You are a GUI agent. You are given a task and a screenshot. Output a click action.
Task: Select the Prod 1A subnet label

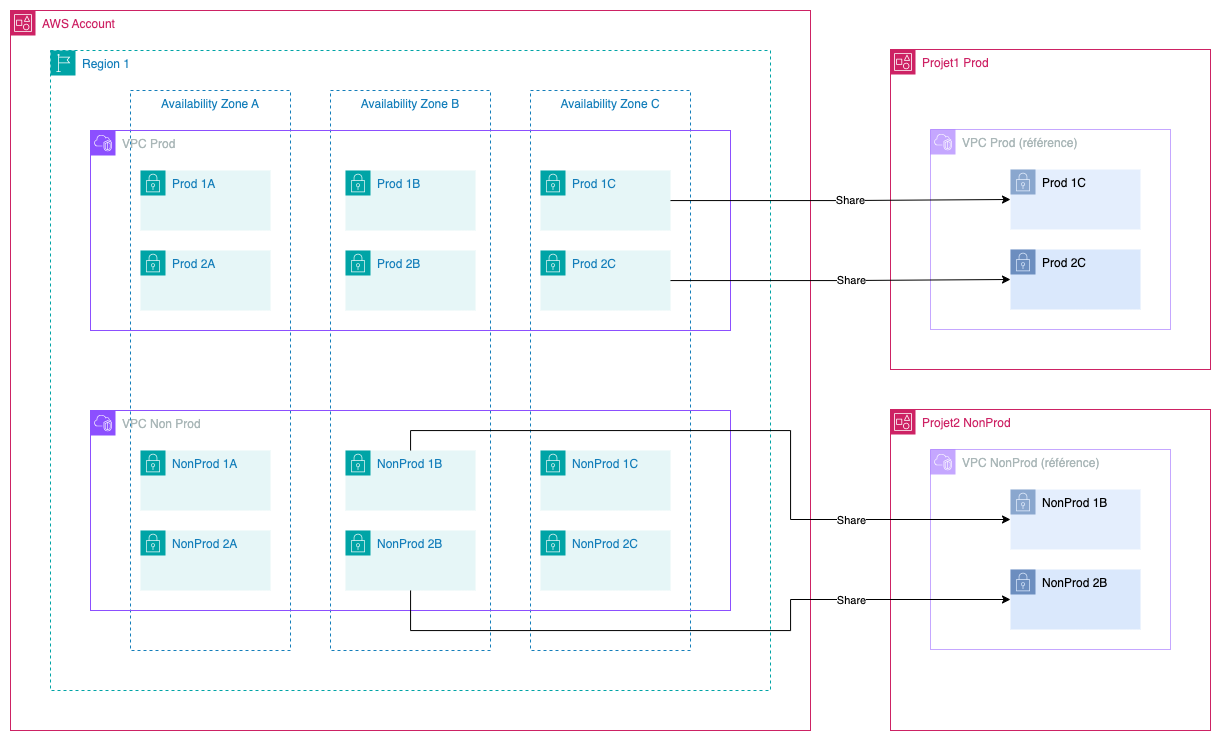click(194, 184)
